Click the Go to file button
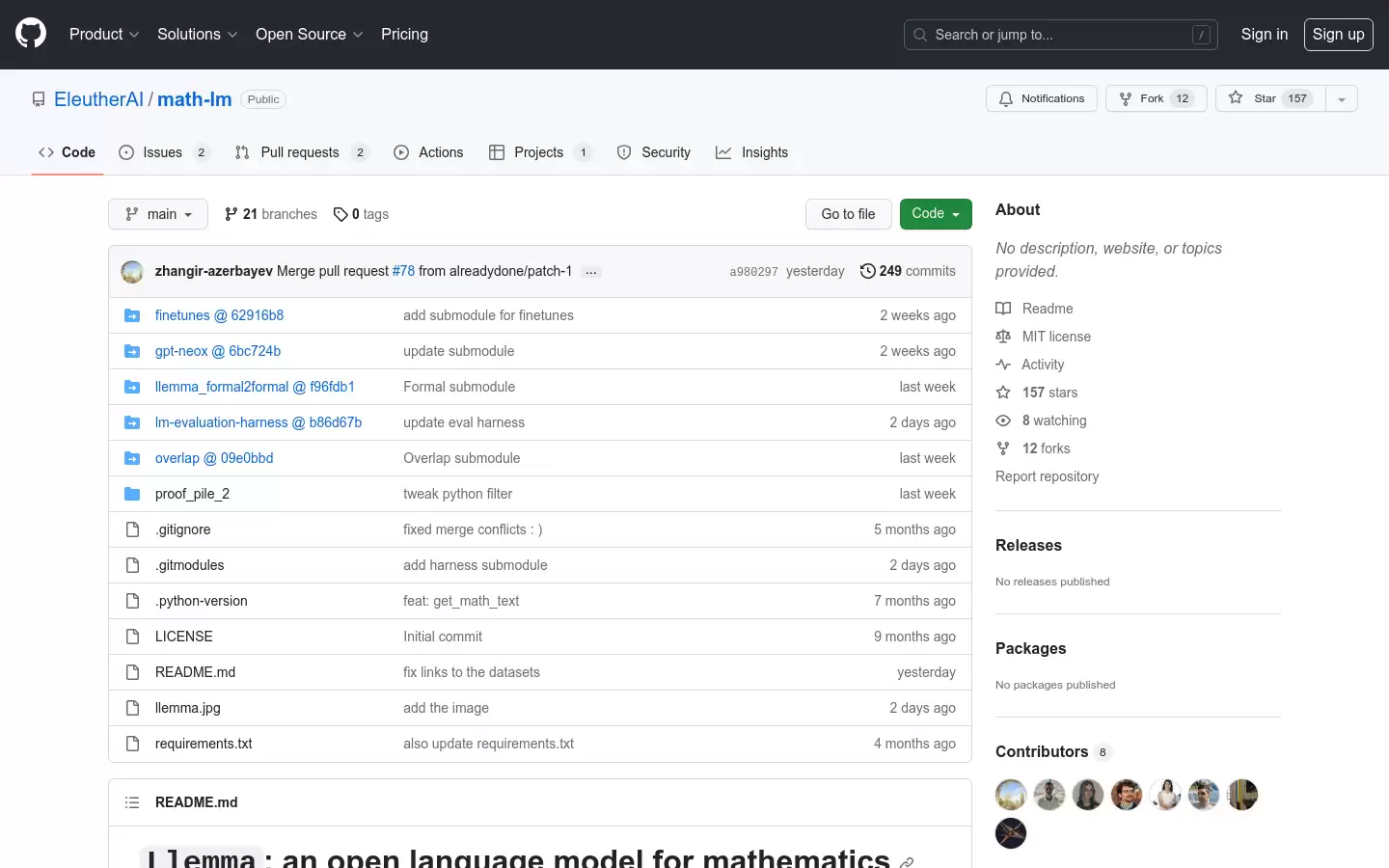The width and height of the screenshot is (1389, 868). [849, 214]
